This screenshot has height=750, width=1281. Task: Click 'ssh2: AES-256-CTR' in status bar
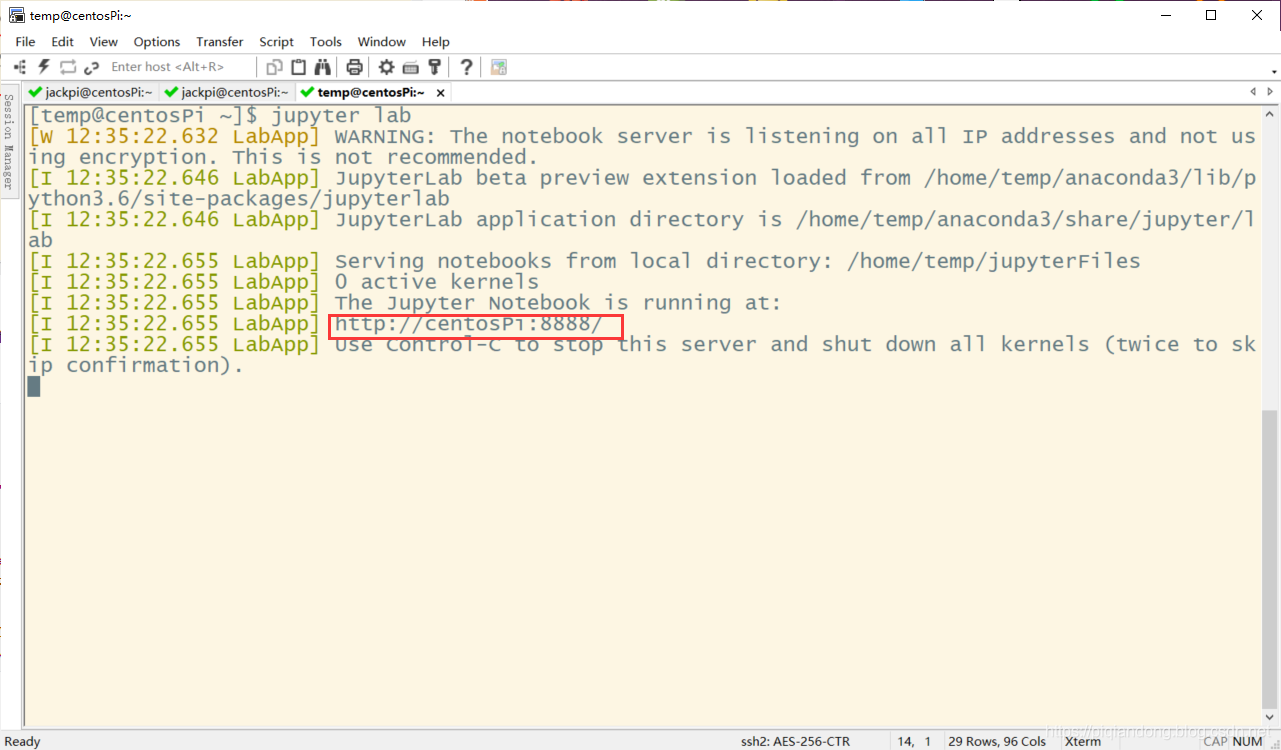pyautogui.click(x=795, y=741)
